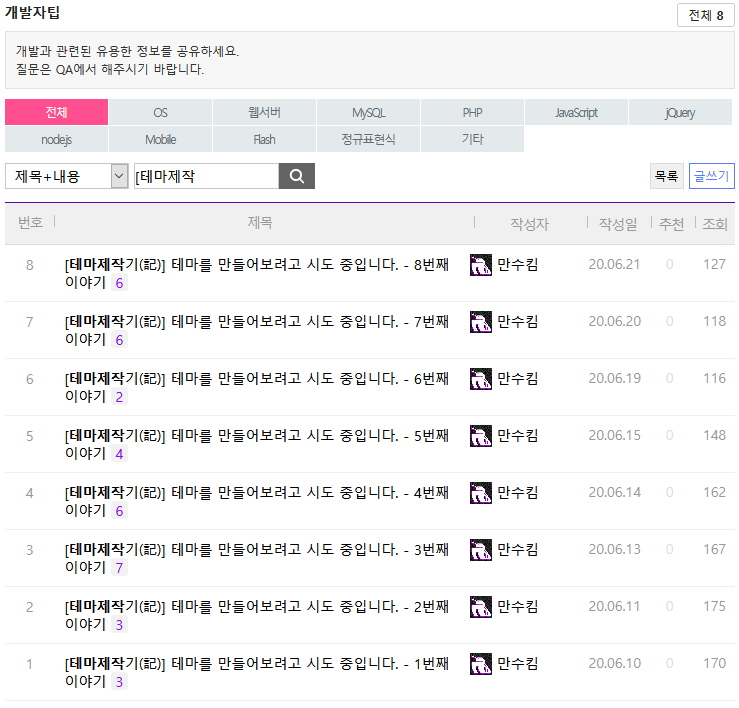Screen dimensions: 739x708
Task: Open comment count badge on post 3
Action: (120, 568)
